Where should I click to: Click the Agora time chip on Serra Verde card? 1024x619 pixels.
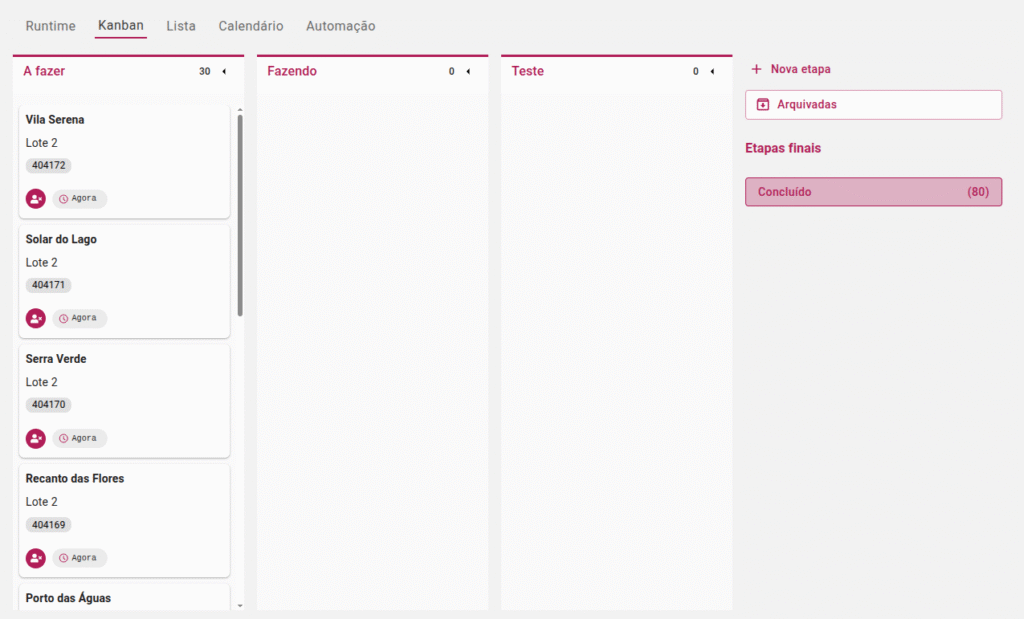coord(80,438)
